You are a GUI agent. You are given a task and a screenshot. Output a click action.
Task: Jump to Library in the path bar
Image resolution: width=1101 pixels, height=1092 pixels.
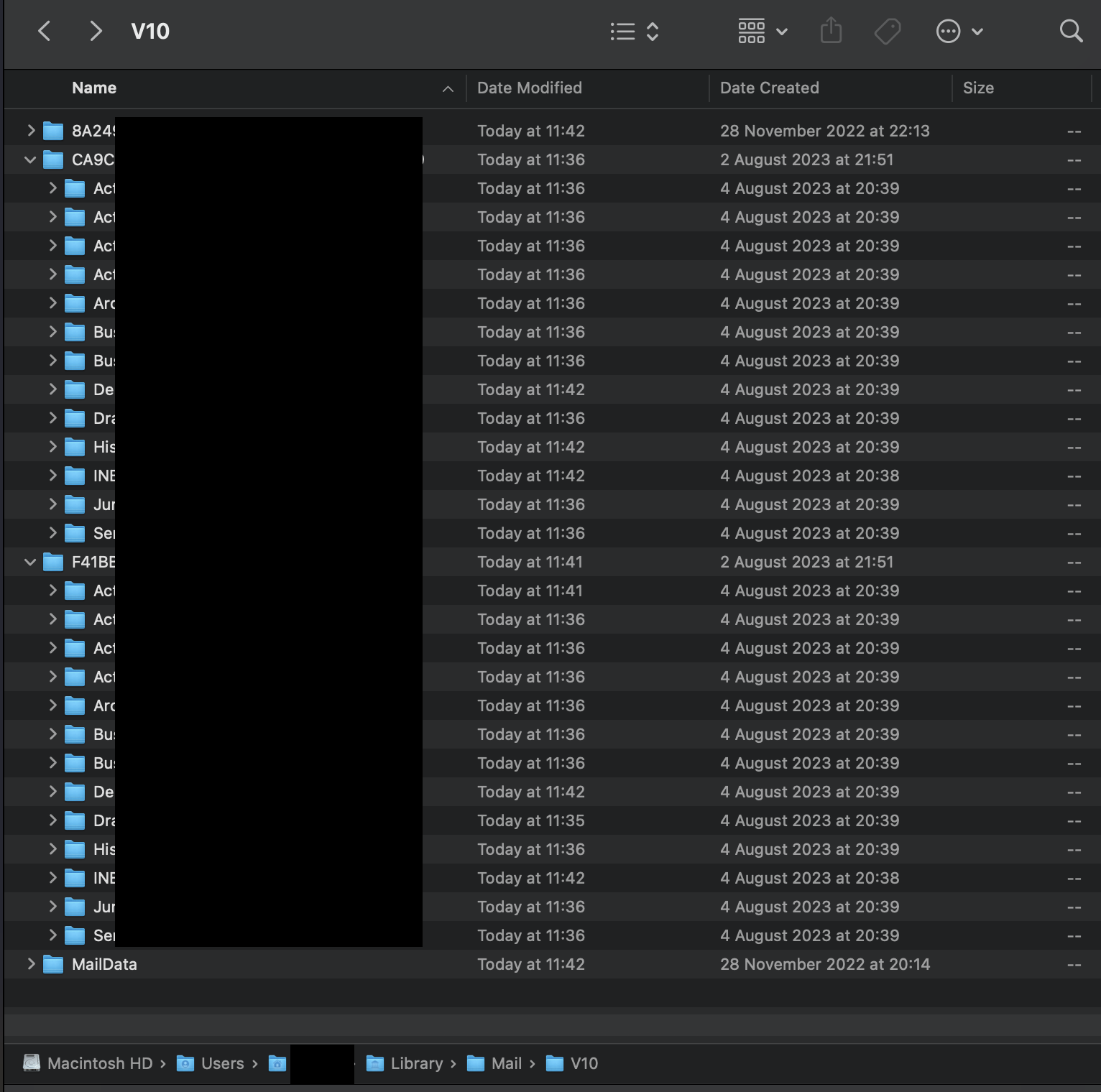point(417,1063)
